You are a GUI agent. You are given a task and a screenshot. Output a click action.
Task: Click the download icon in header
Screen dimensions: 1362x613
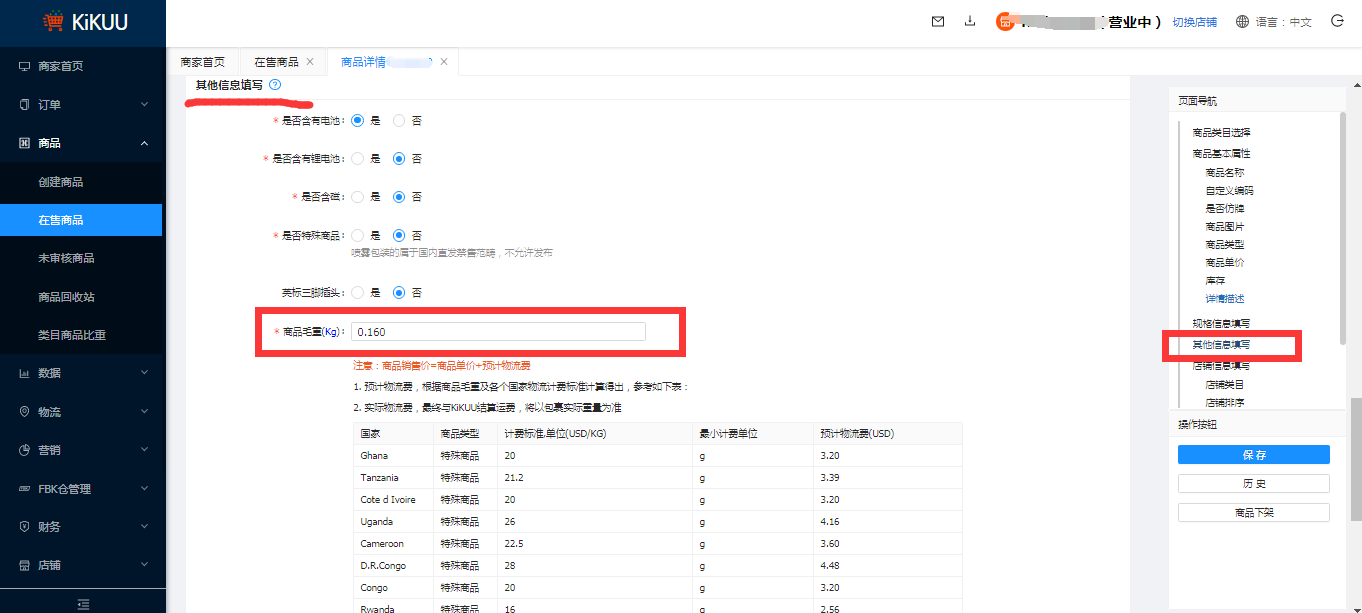point(969,22)
